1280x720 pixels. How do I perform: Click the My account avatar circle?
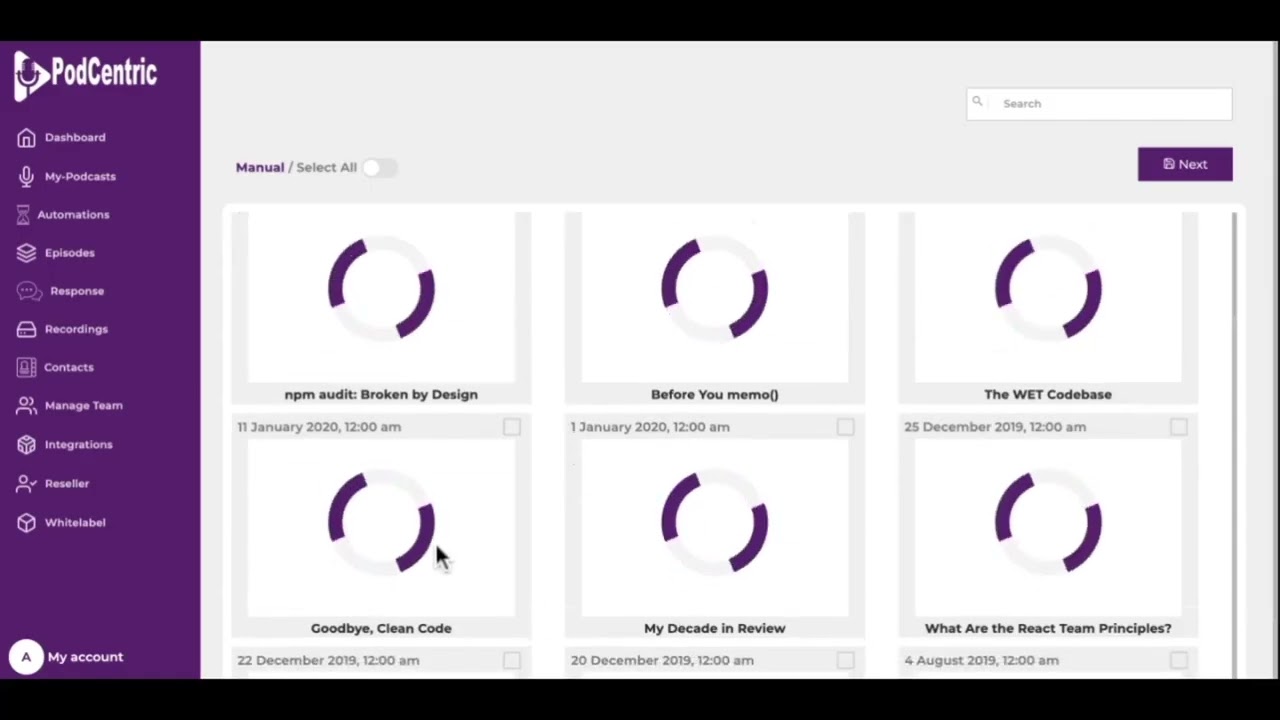click(x=26, y=657)
